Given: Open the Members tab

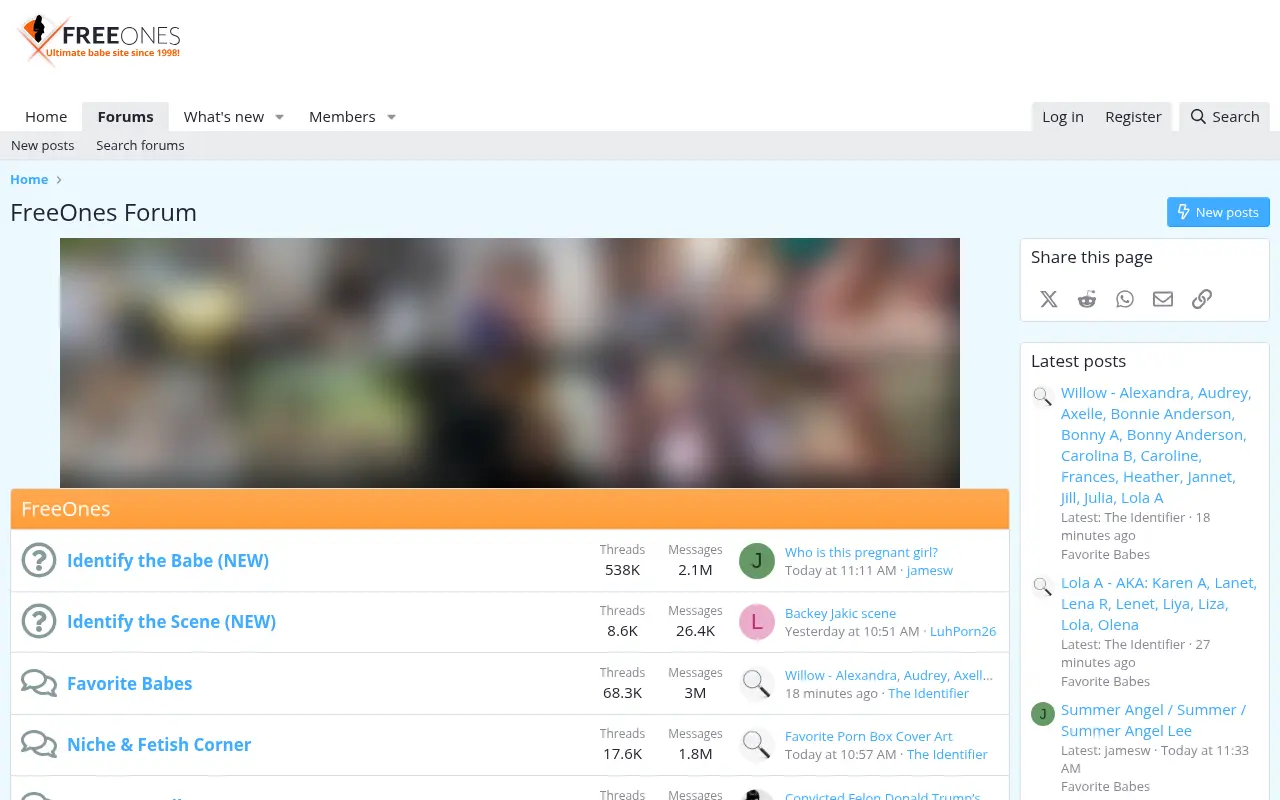Looking at the screenshot, I should [x=342, y=117].
